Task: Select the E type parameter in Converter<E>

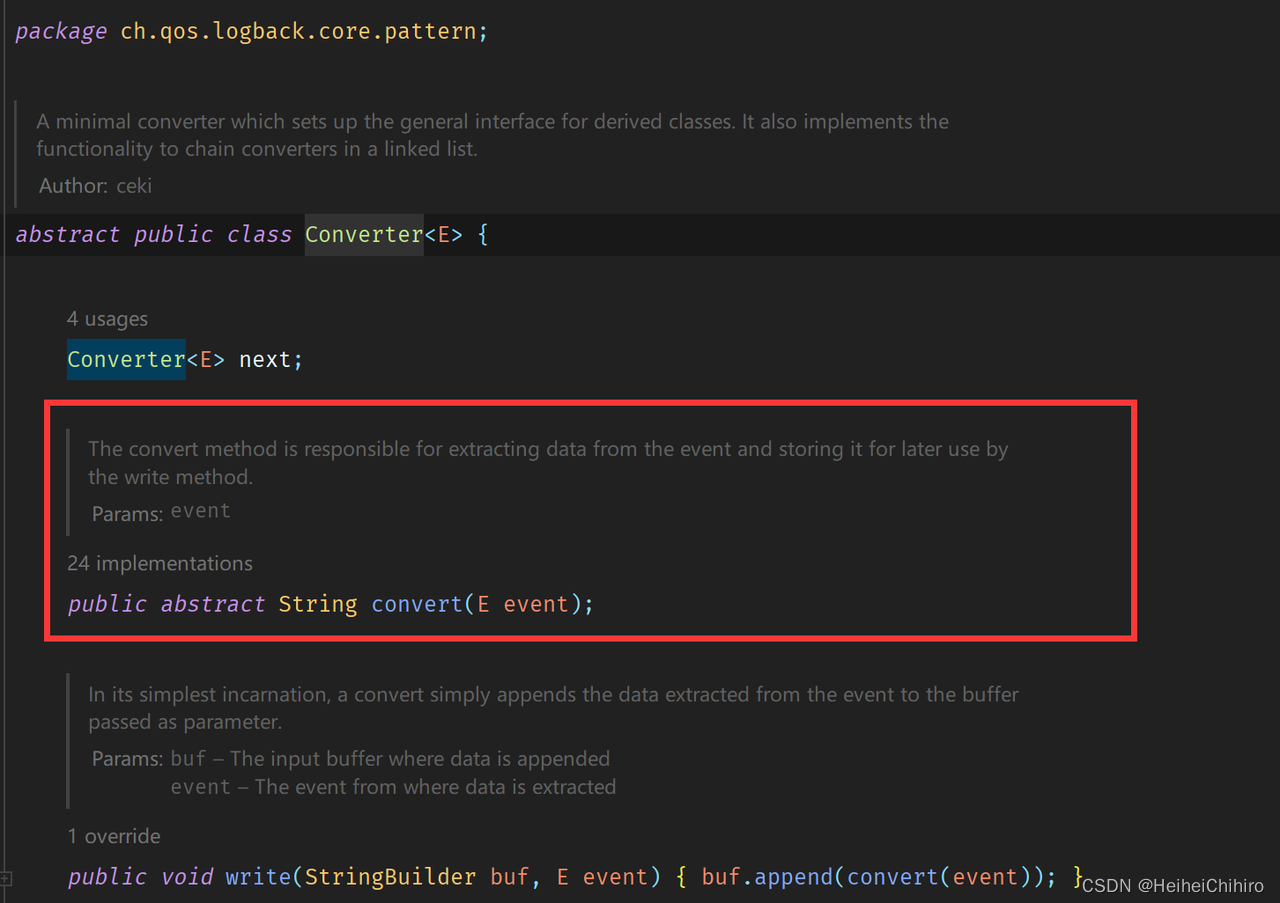Action: 443,234
